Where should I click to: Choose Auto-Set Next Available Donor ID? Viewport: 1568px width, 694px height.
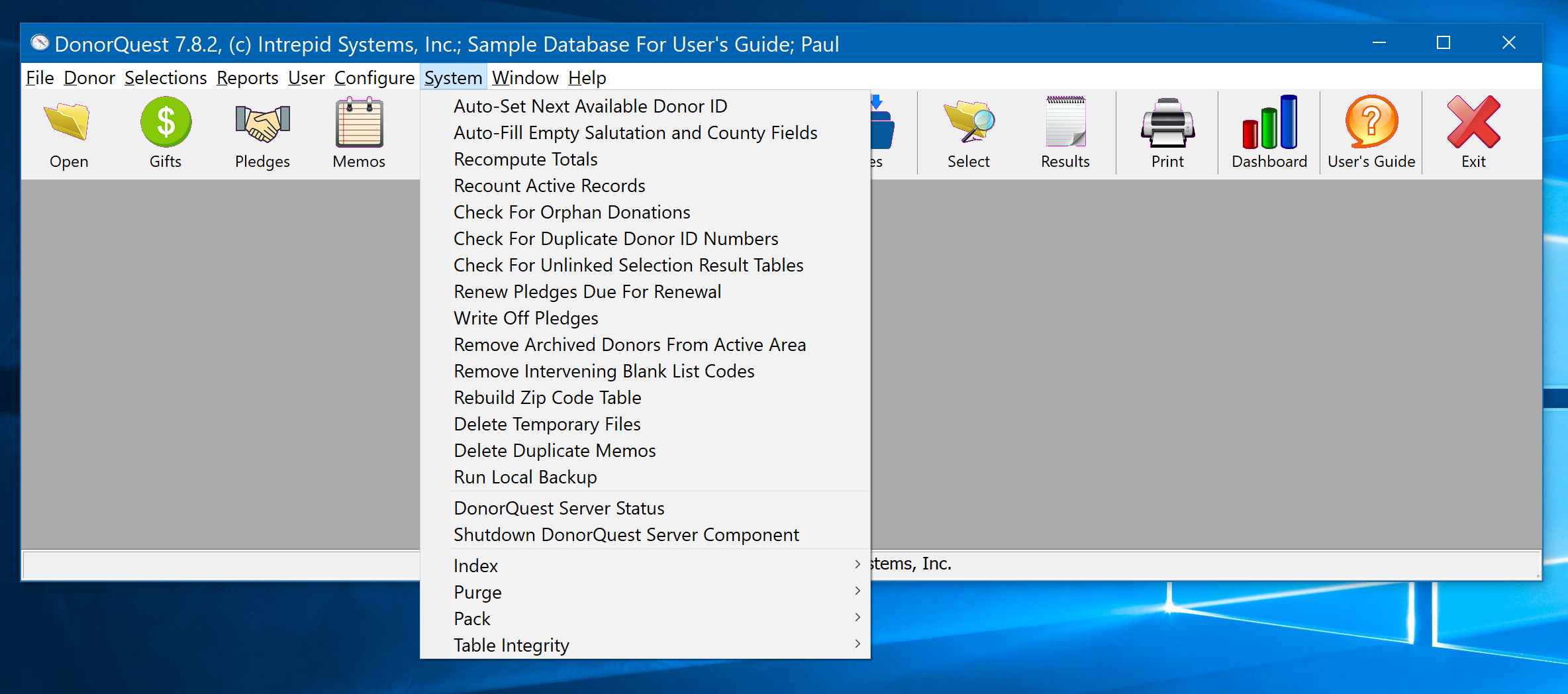click(645, 106)
